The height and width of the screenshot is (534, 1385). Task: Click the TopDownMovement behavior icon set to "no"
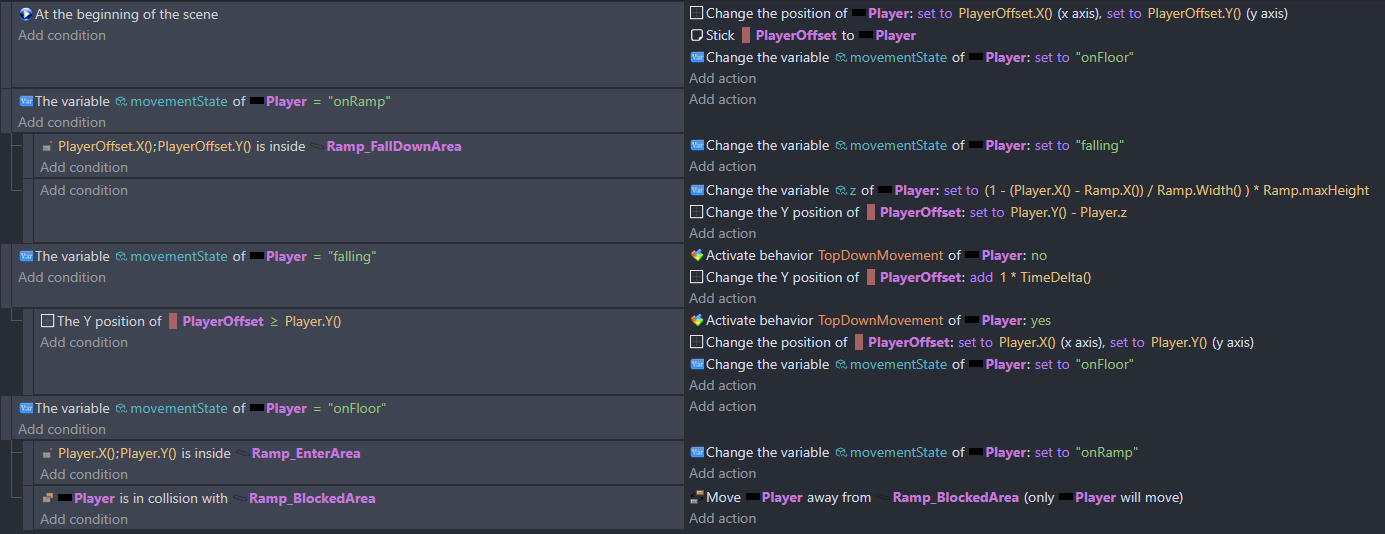[x=697, y=255]
